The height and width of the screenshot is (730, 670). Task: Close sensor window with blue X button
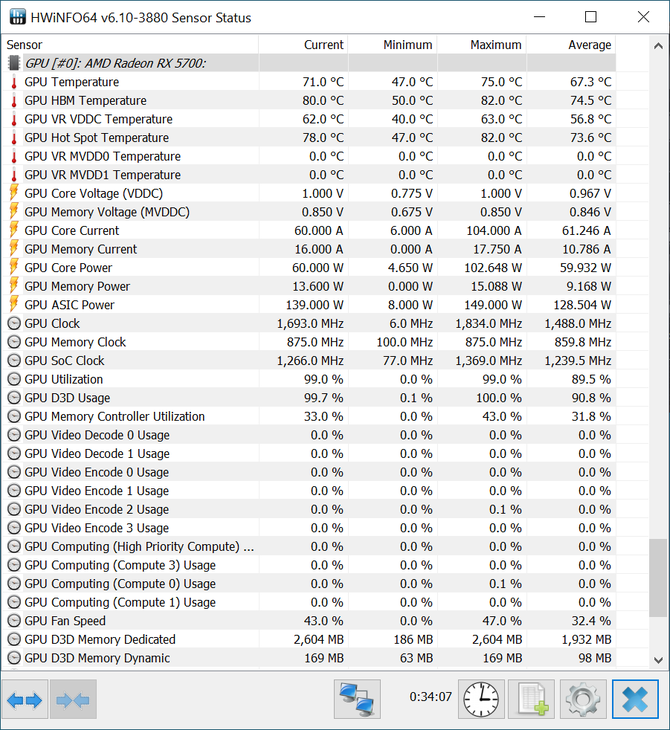tap(635, 699)
